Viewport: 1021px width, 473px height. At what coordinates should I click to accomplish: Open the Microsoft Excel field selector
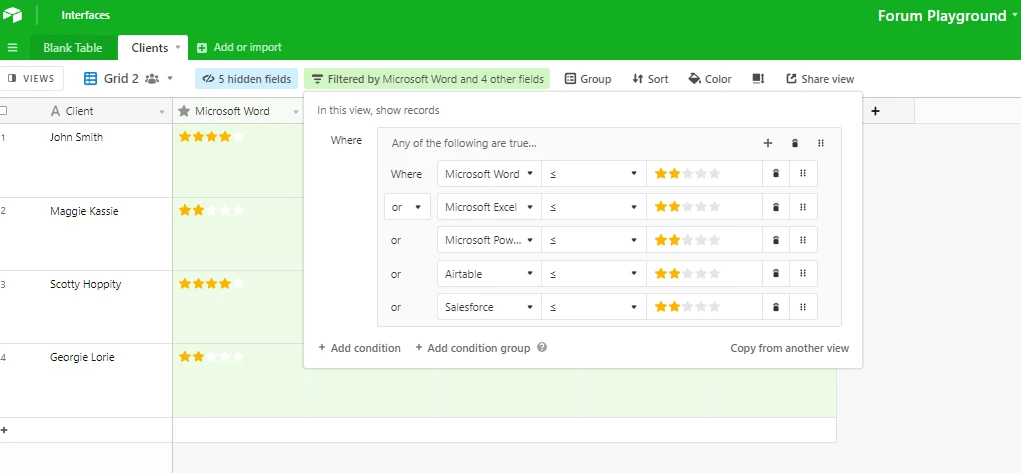489,207
